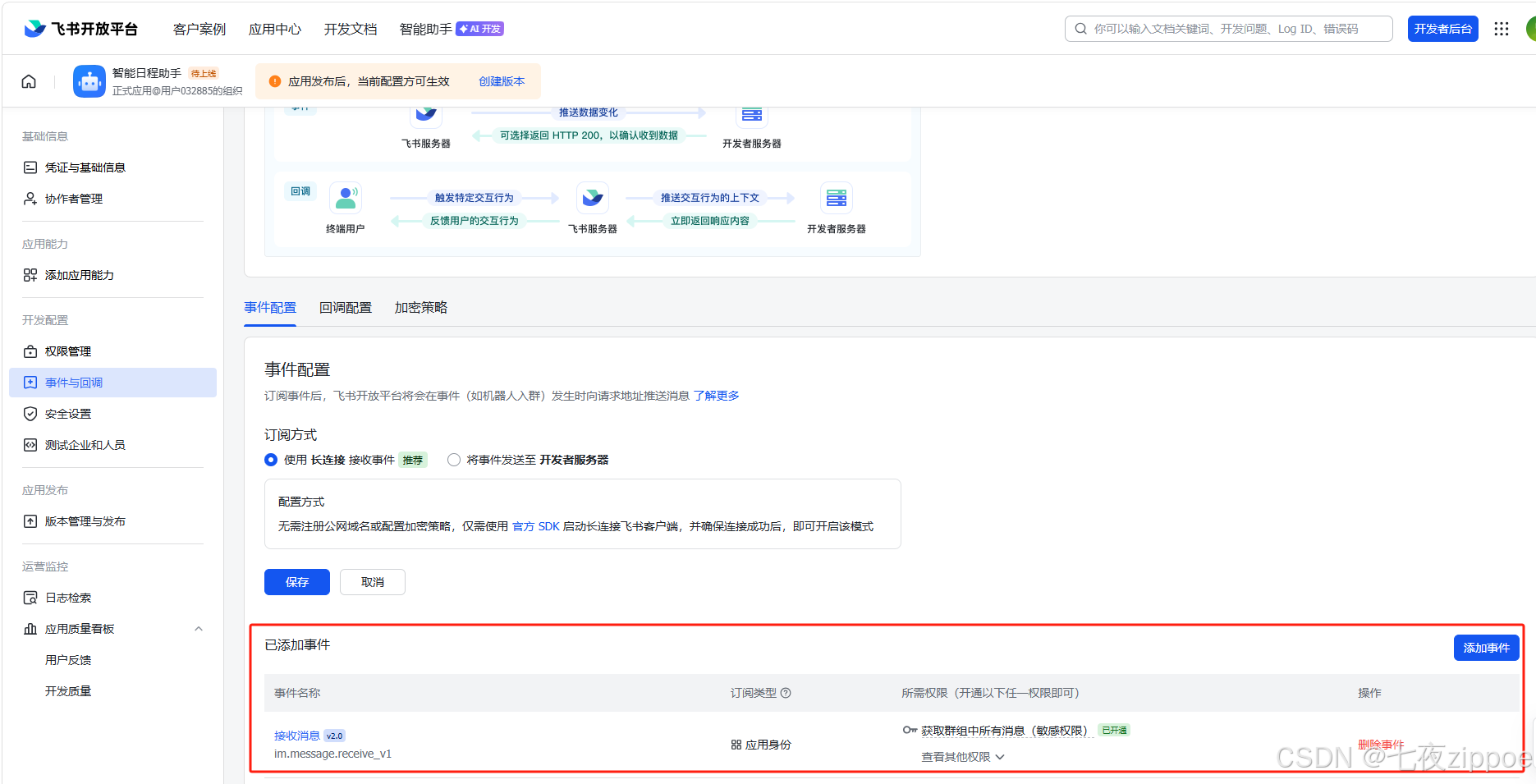This screenshot has width=1536, height=784.
Task: Click the 安全设置 shield icon
Action: click(30, 414)
